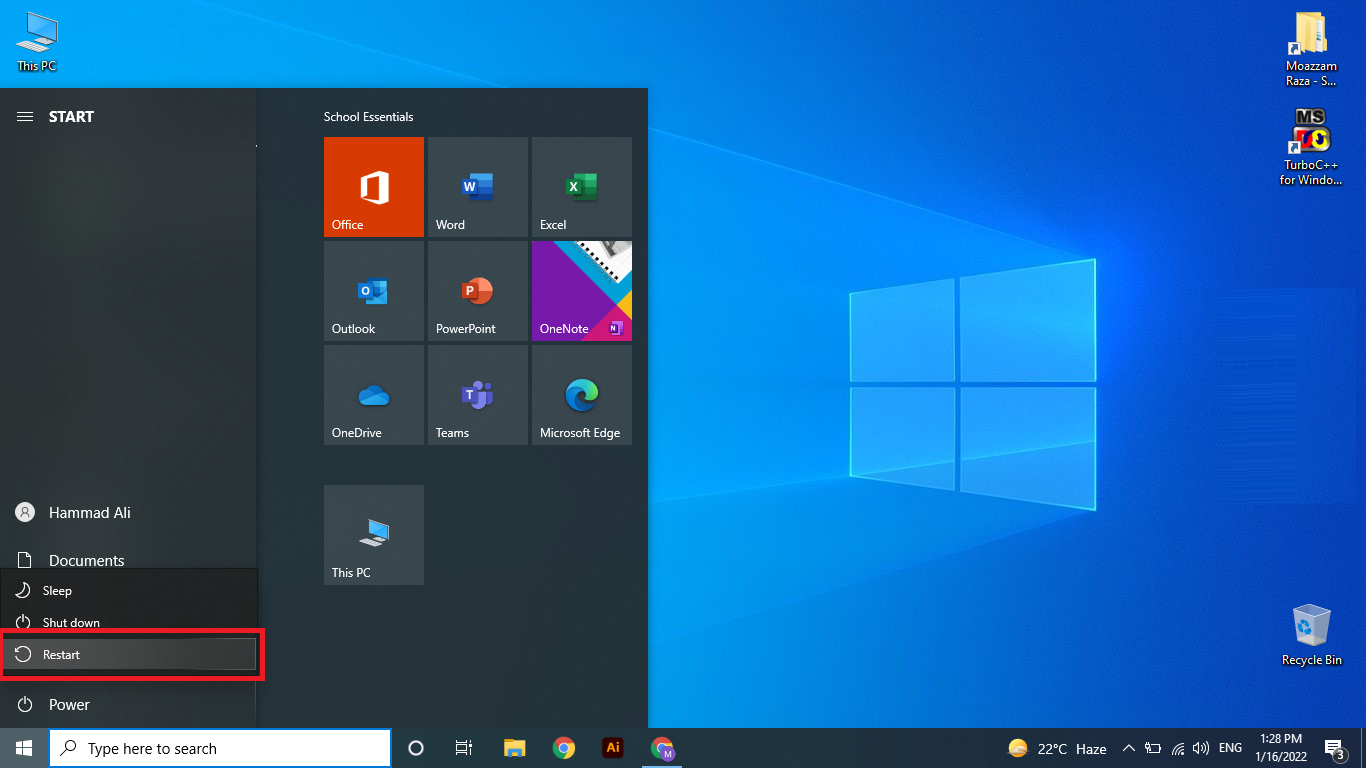
Task: Click the Type here to search box
Action: coord(220,748)
